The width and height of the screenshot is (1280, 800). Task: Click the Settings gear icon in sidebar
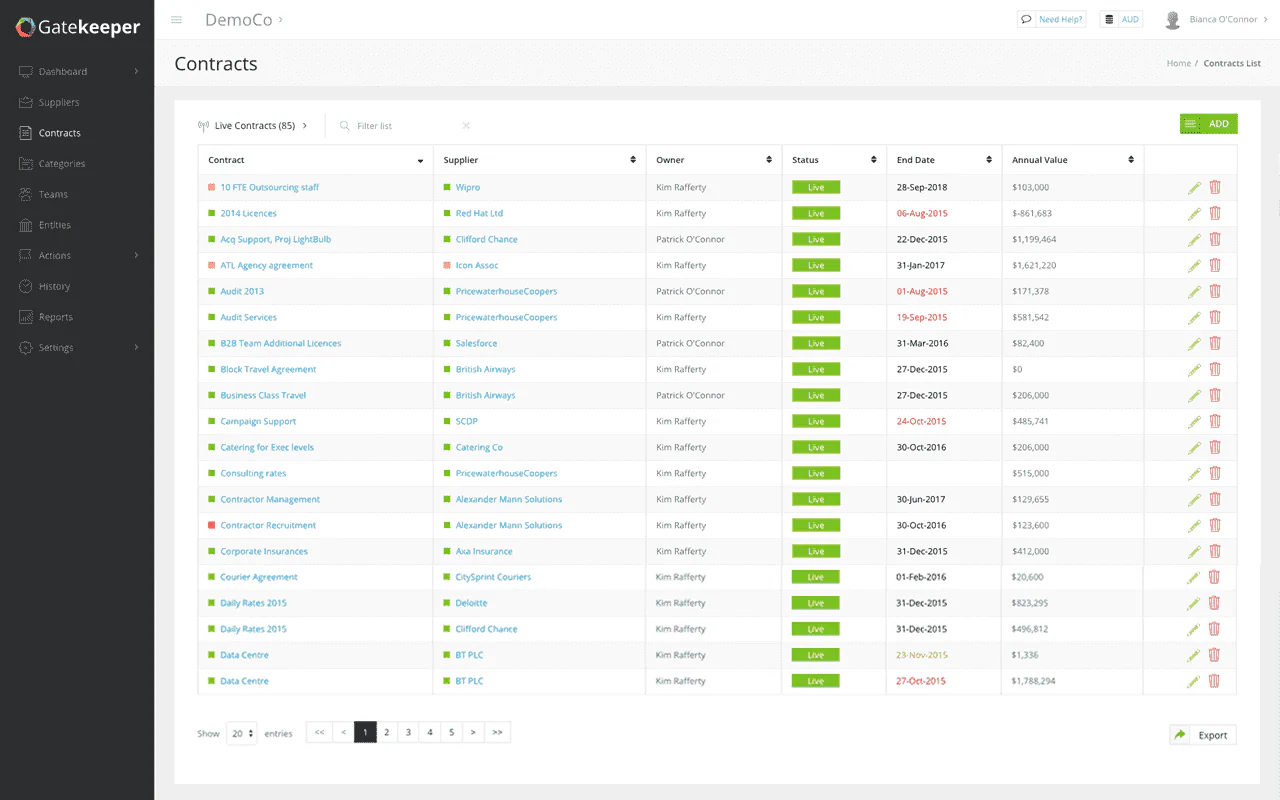coord(26,347)
